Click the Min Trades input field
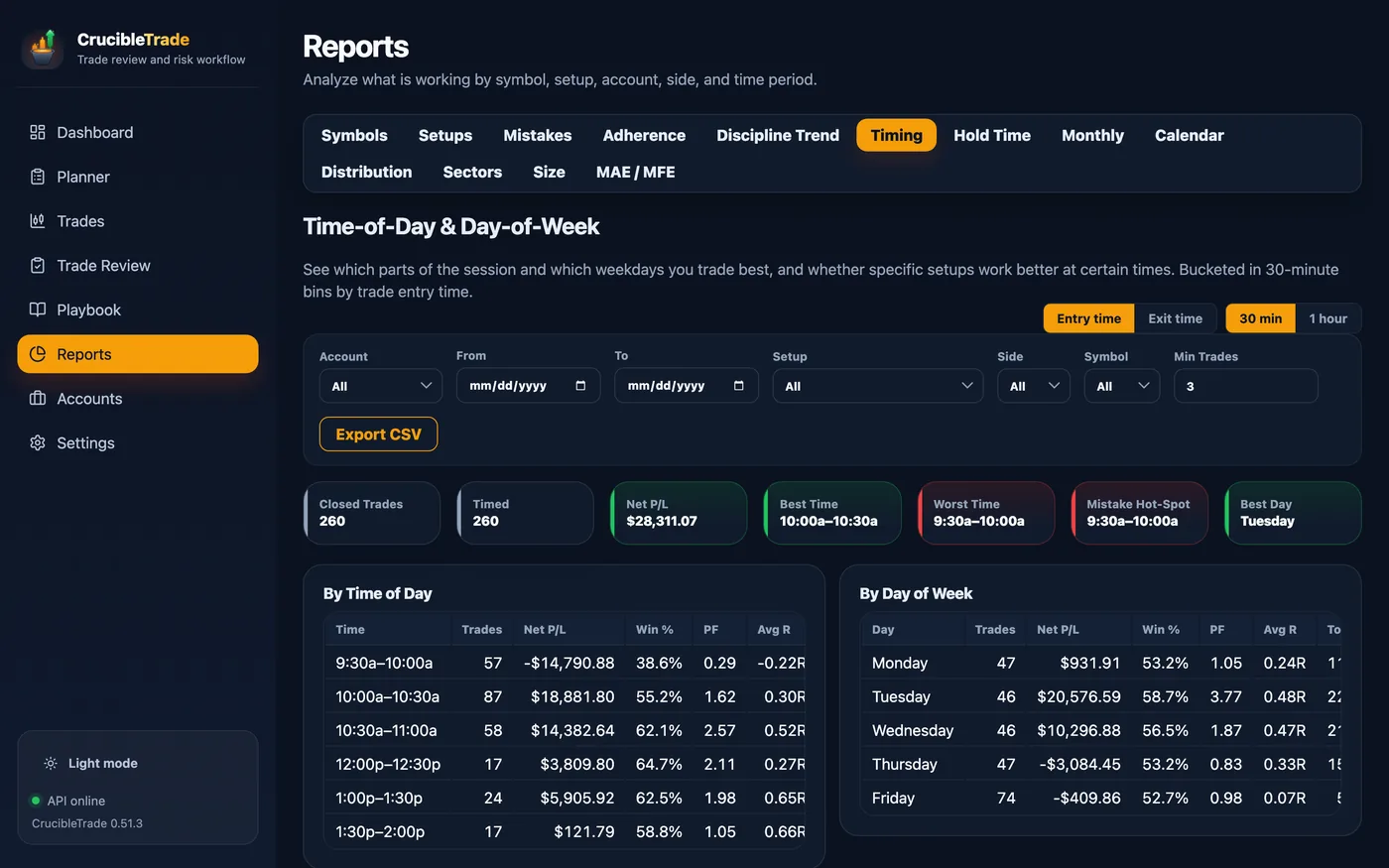Viewport: 1389px width, 868px height. pos(1245,386)
